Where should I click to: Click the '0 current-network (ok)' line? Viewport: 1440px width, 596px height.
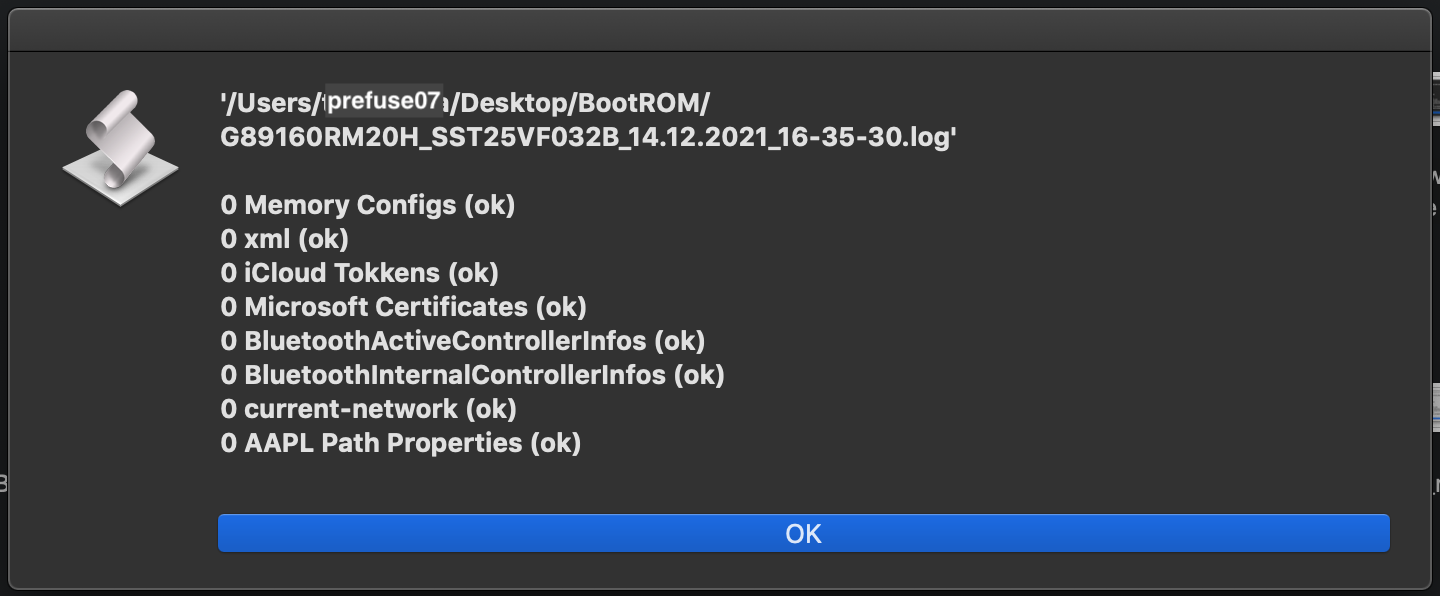pos(368,409)
